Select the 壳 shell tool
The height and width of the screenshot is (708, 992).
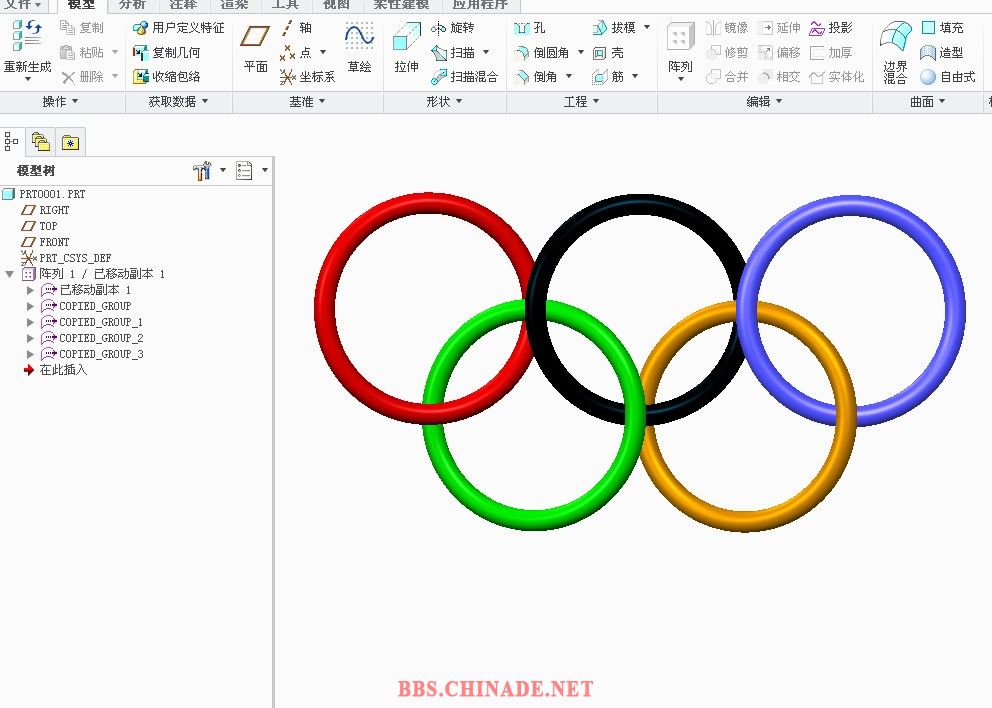click(x=608, y=52)
